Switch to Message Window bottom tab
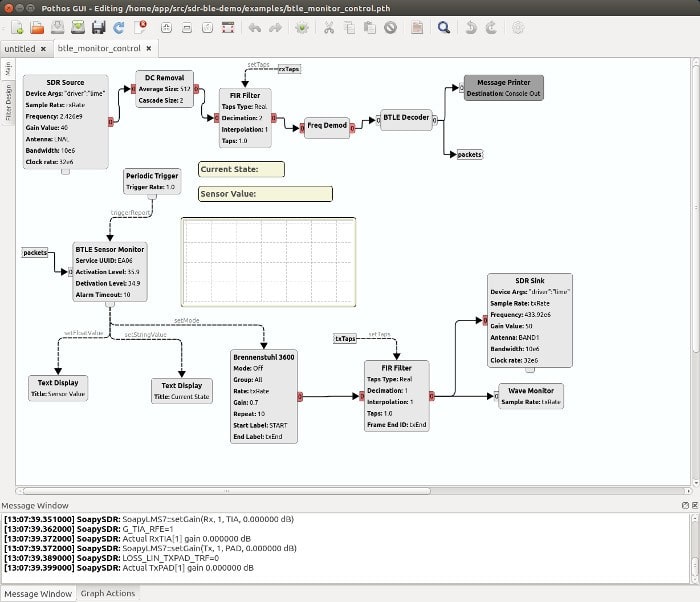This screenshot has height=602, width=700. pos(38,594)
